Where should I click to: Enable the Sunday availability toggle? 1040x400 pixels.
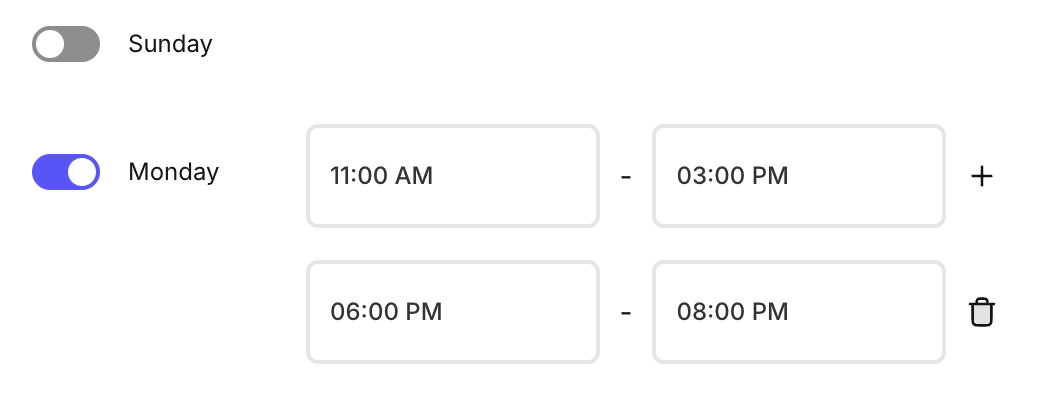[x=66, y=44]
